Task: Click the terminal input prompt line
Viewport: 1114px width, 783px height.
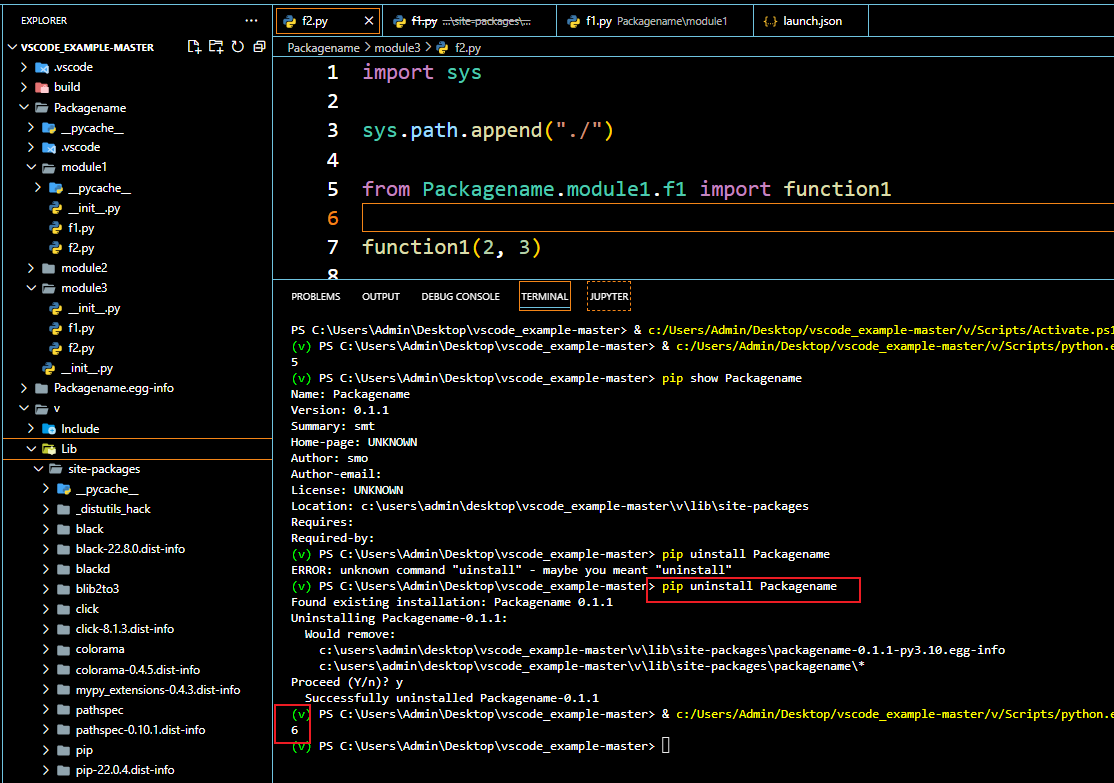Action: [664, 746]
